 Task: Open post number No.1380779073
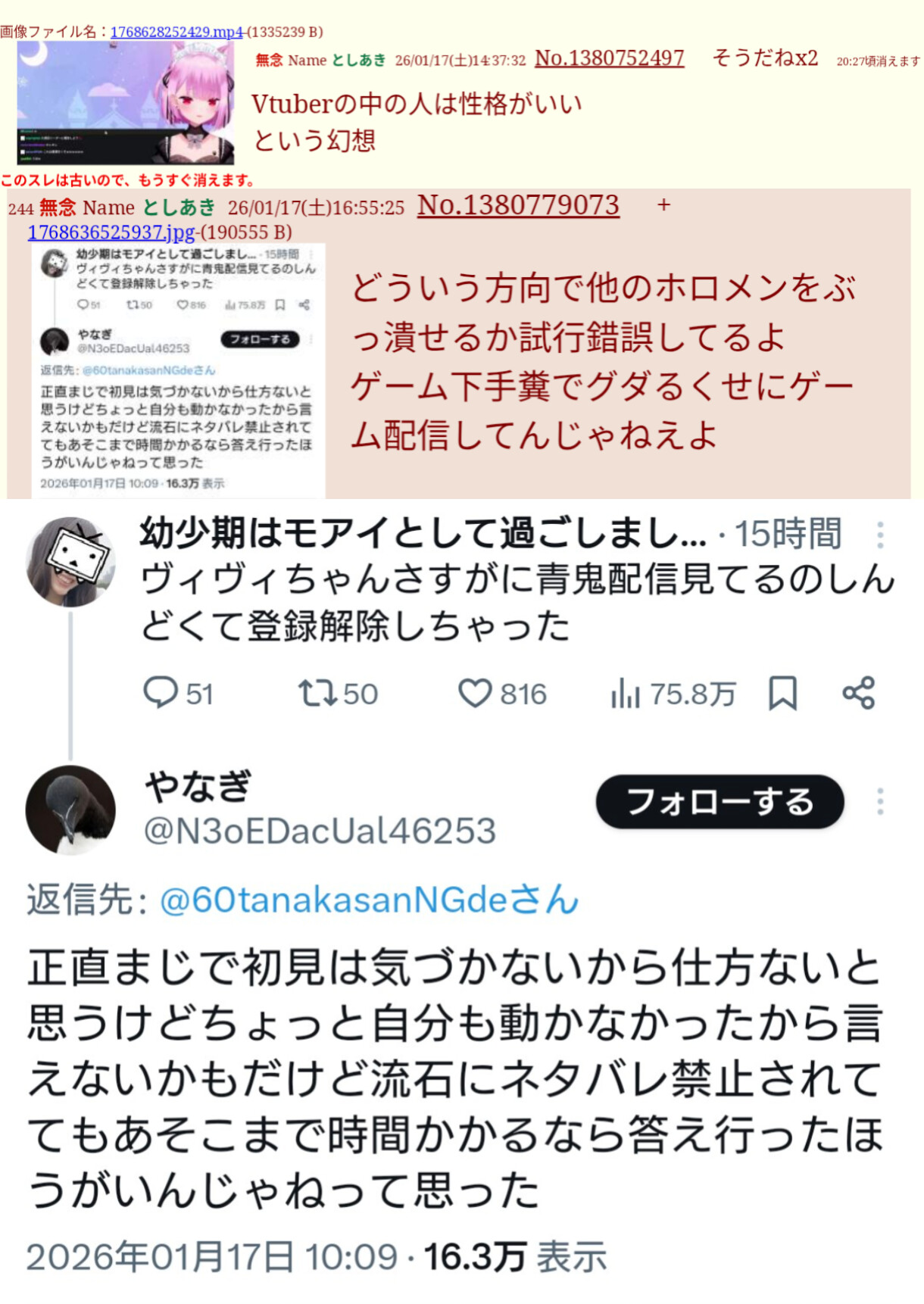click(518, 205)
